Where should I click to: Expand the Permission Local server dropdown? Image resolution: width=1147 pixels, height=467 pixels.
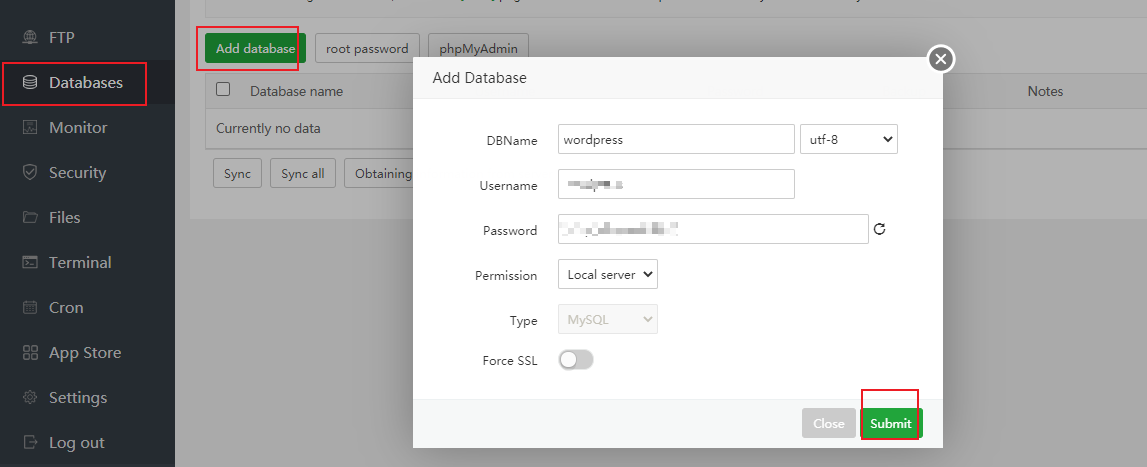pyautogui.click(x=607, y=274)
